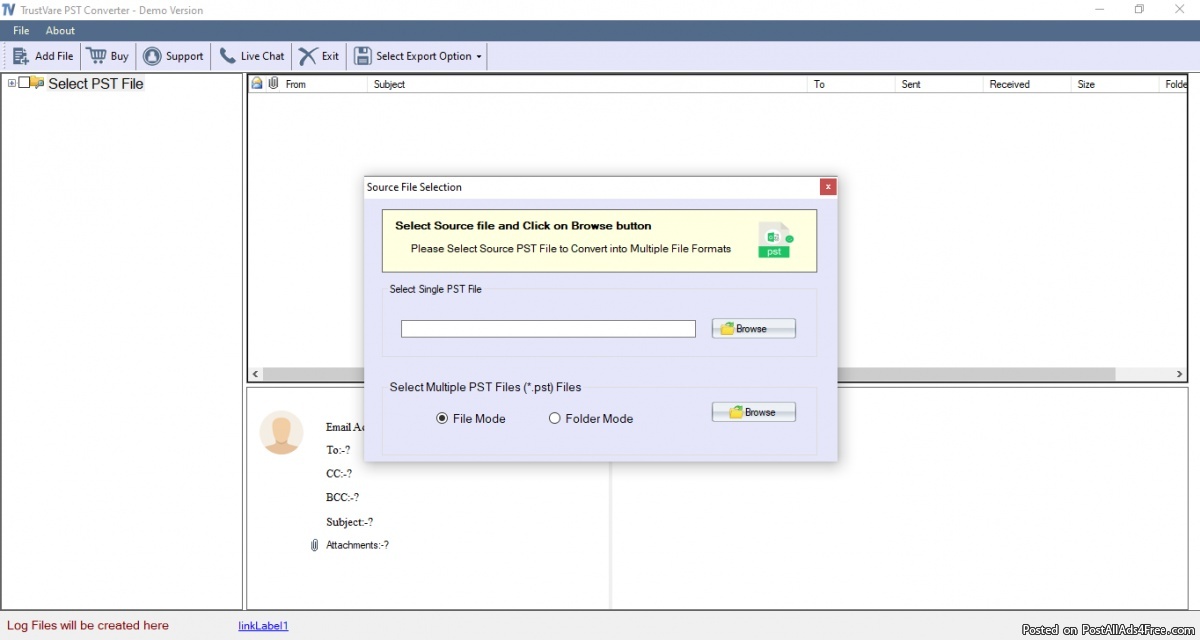Click the PST file icon in dialog banner
Viewport: 1200px width, 640px height.
[774, 240]
